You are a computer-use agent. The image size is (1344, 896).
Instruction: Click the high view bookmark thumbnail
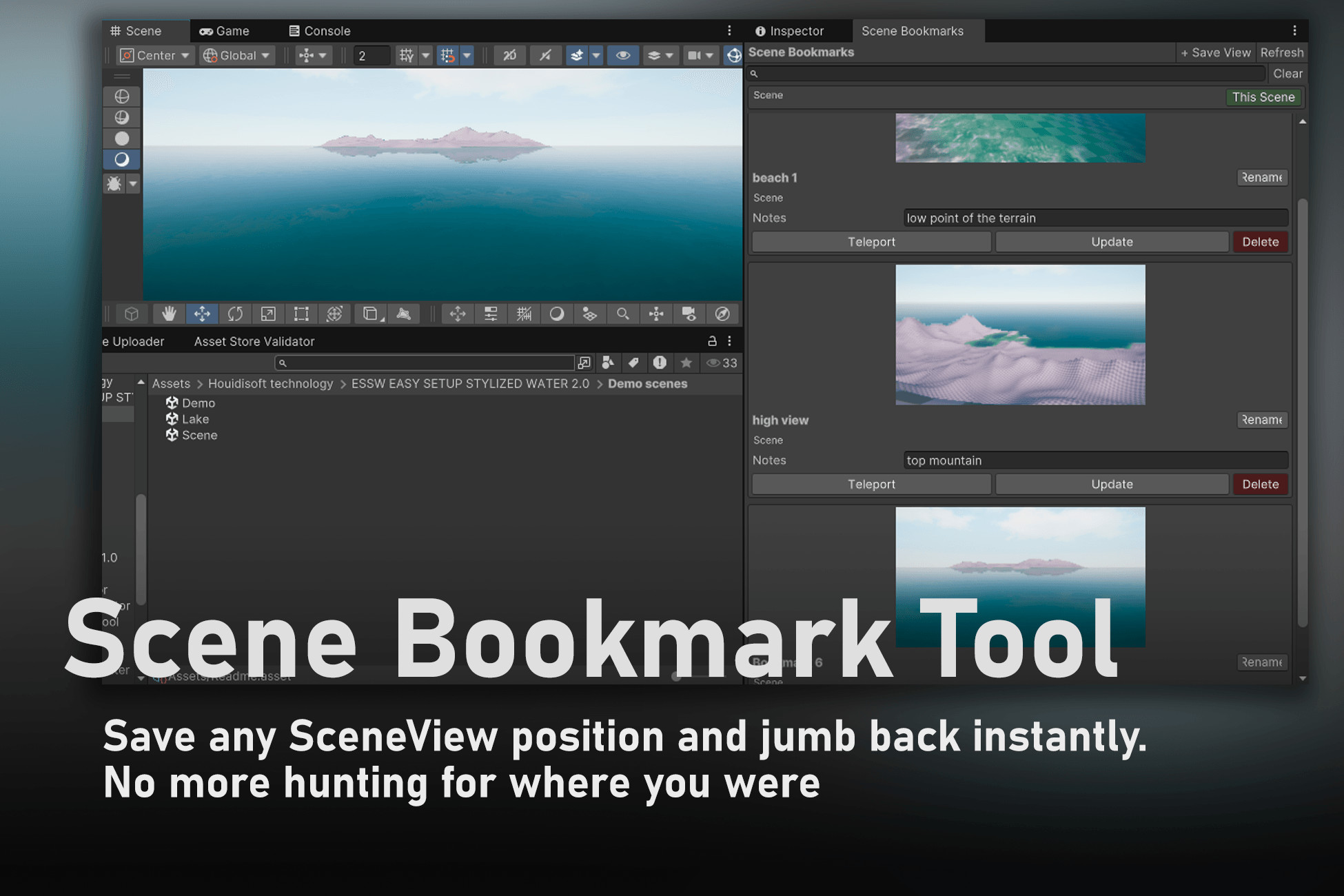pos(1020,335)
